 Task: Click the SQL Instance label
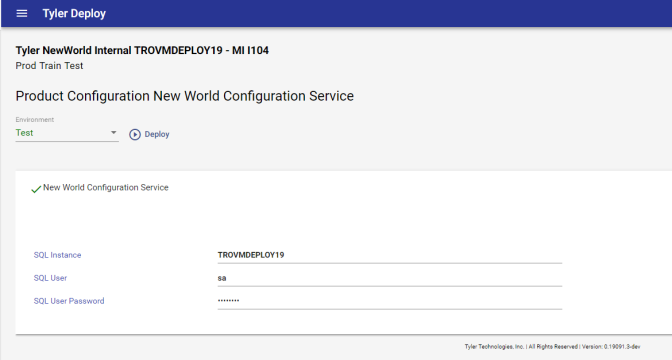tap(57, 255)
